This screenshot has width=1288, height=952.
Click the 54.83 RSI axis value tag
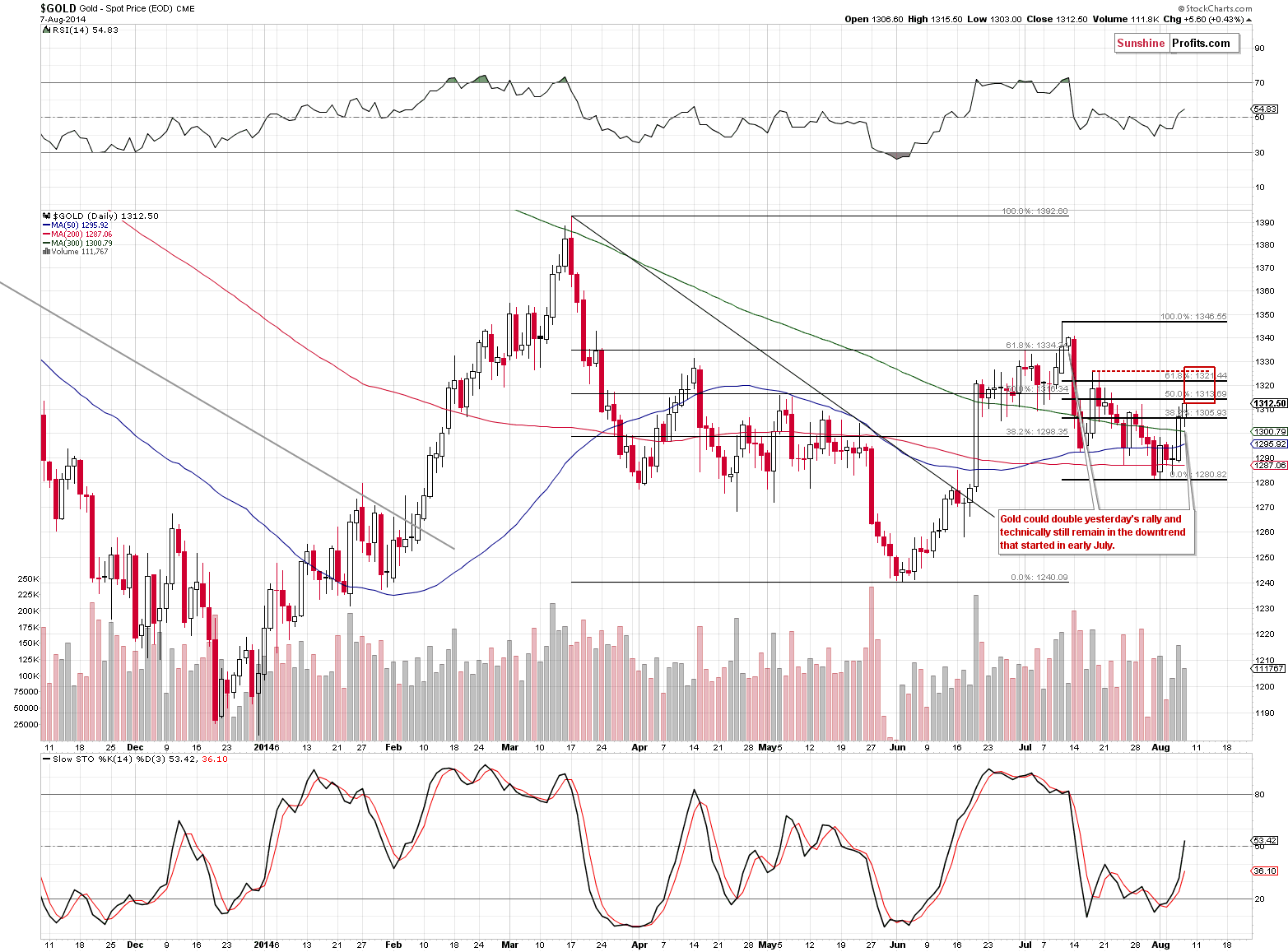tap(1265, 109)
